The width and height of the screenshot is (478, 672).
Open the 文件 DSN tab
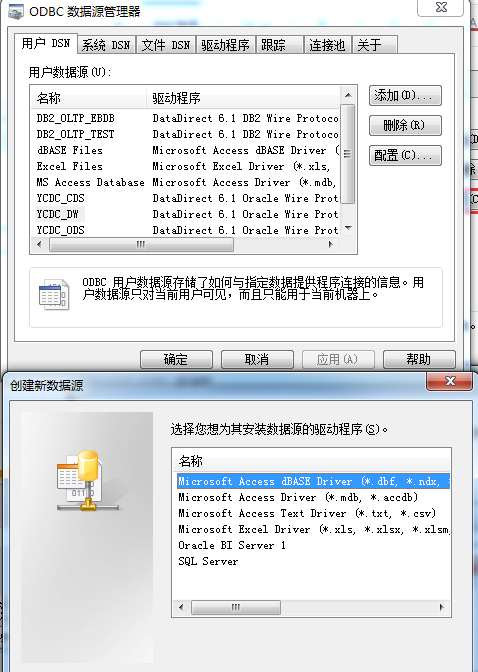166,45
